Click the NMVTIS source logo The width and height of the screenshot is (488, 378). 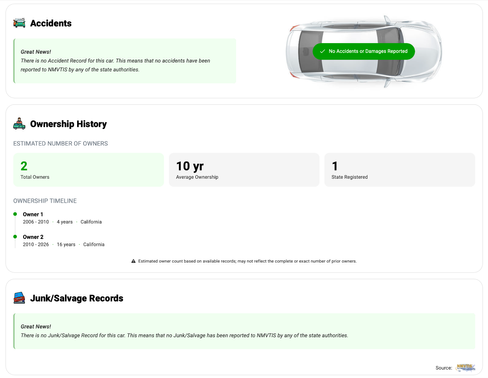[x=466, y=368]
